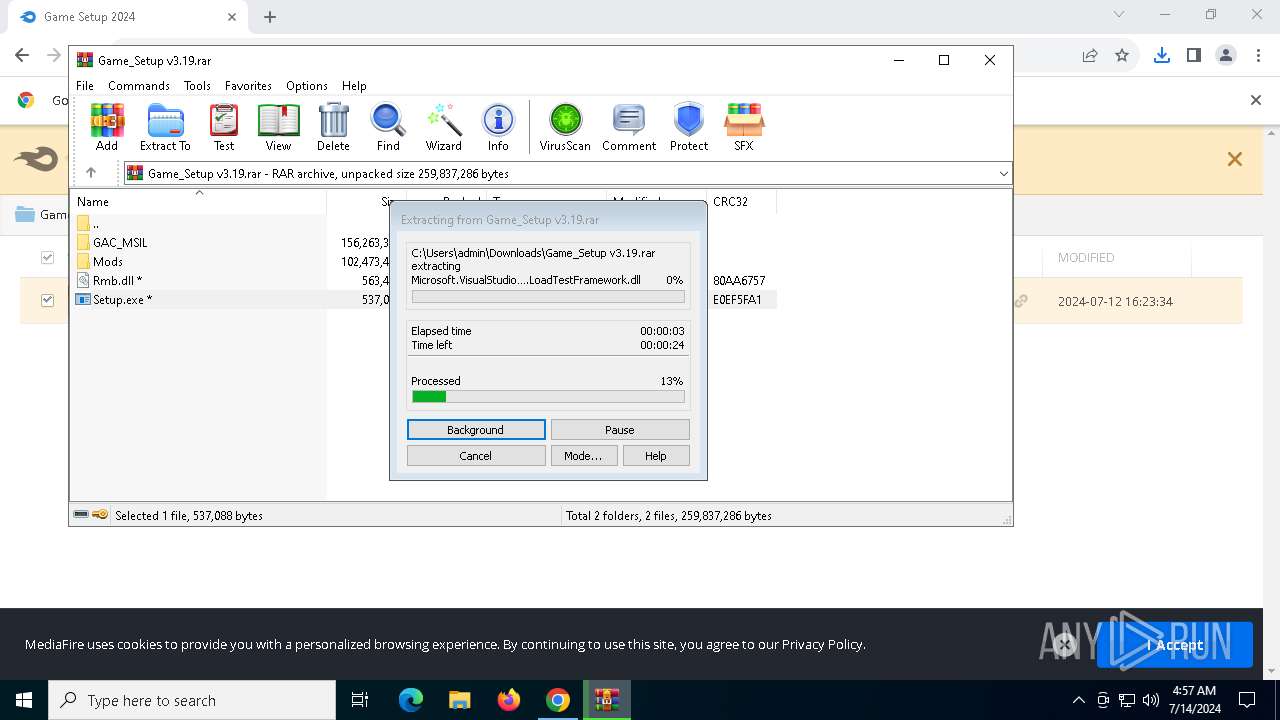Click Help button in extraction dialog
The width and height of the screenshot is (1280, 720).
pyautogui.click(x=656, y=456)
